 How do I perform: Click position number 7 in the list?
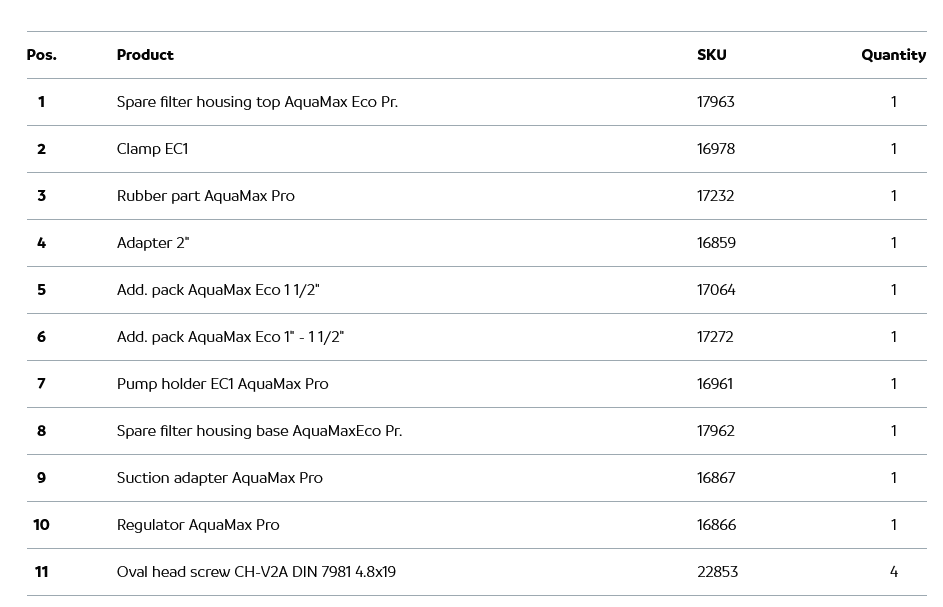point(41,384)
